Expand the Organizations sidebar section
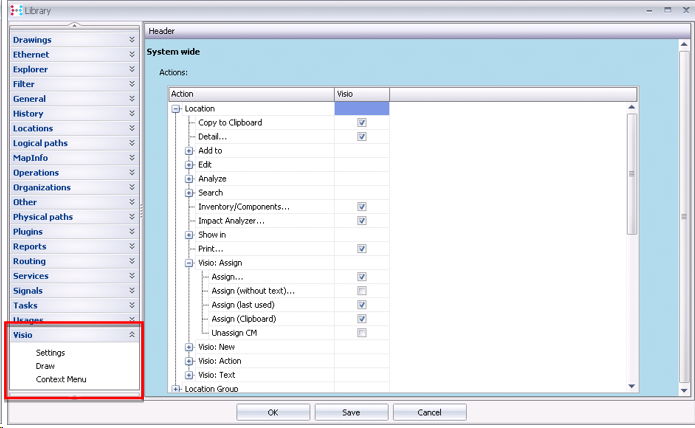 coord(74,187)
